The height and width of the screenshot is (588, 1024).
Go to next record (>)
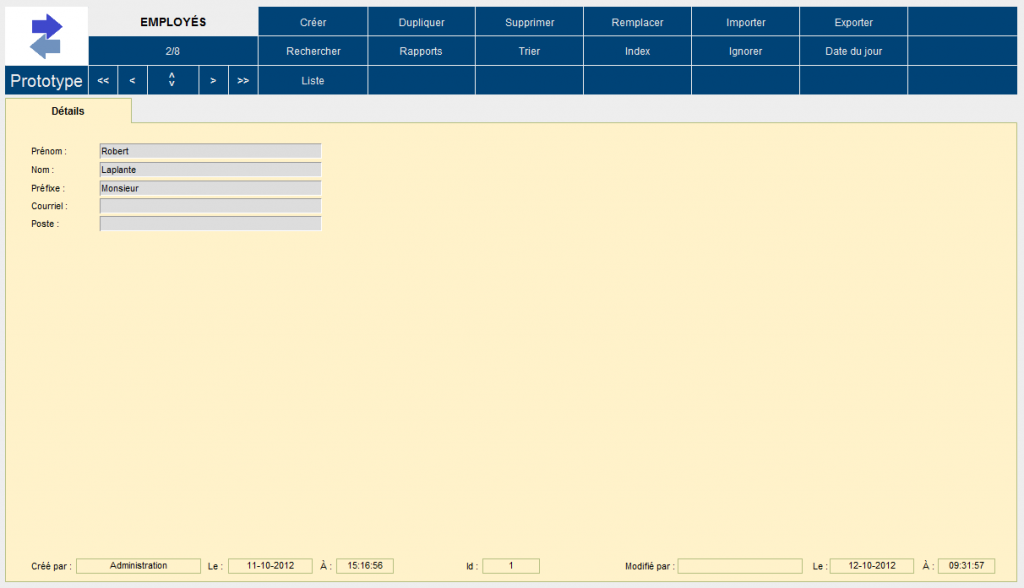coord(213,81)
